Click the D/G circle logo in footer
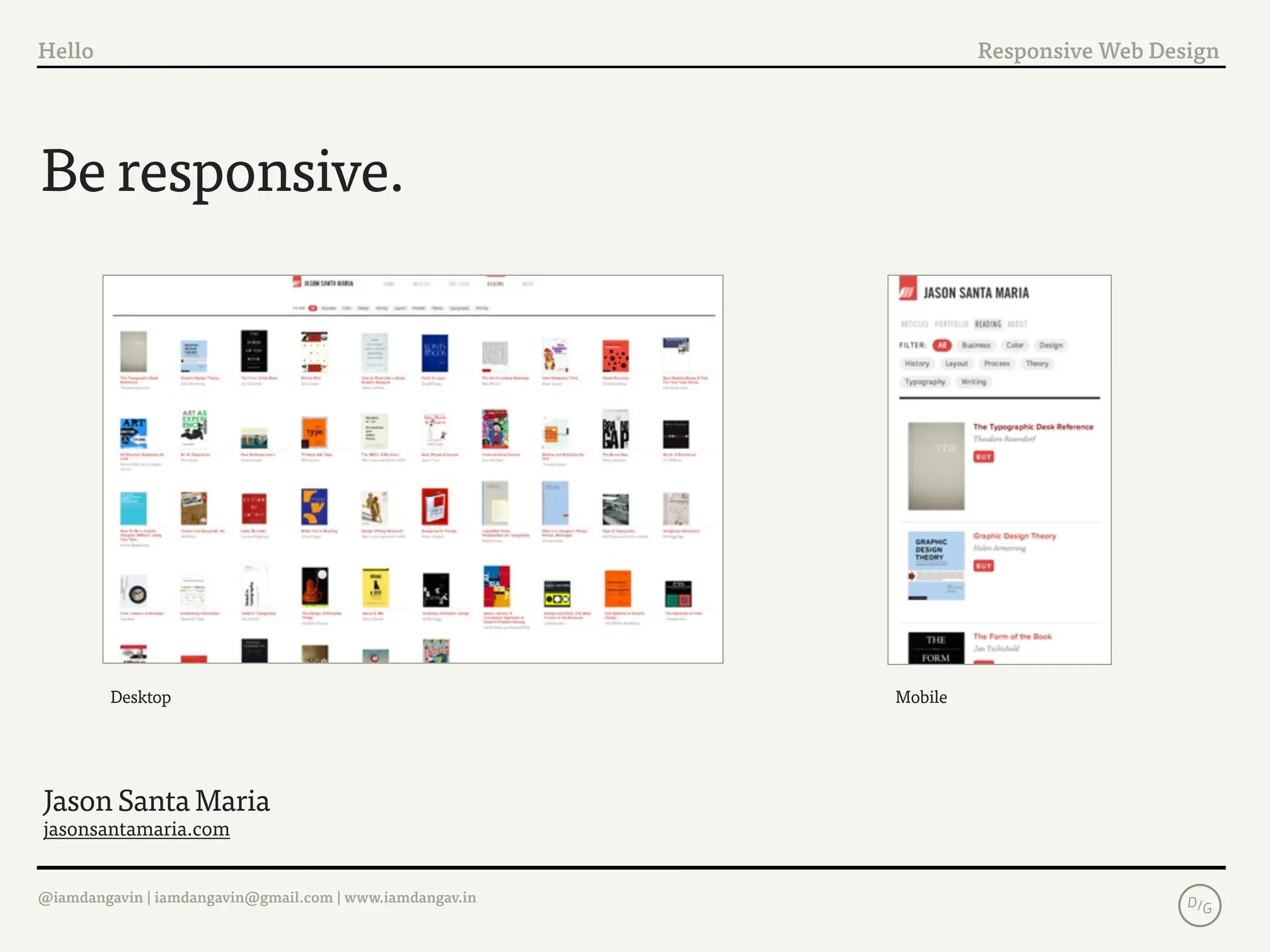Image resolution: width=1270 pixels, height=952 pixels. point(1199,906)
